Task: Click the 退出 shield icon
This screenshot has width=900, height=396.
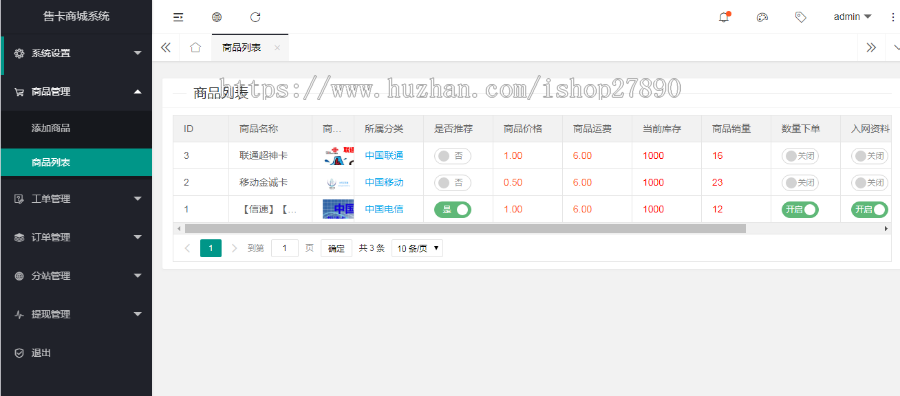Action: (x=20, y=353)
